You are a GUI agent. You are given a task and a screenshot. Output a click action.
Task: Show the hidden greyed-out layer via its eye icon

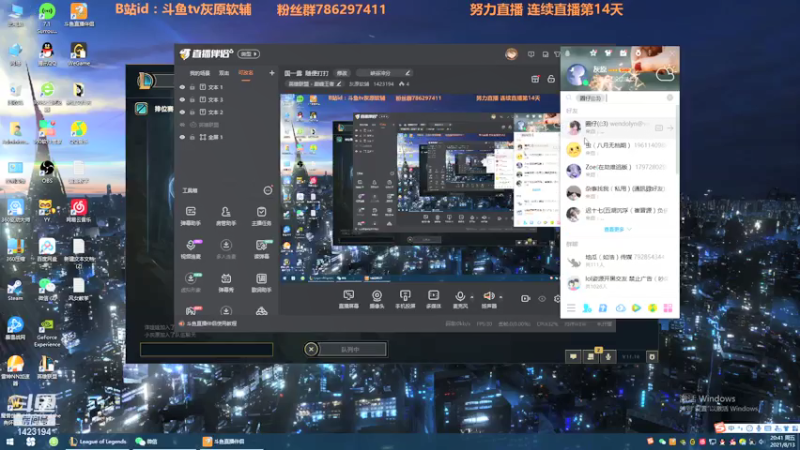182,124
